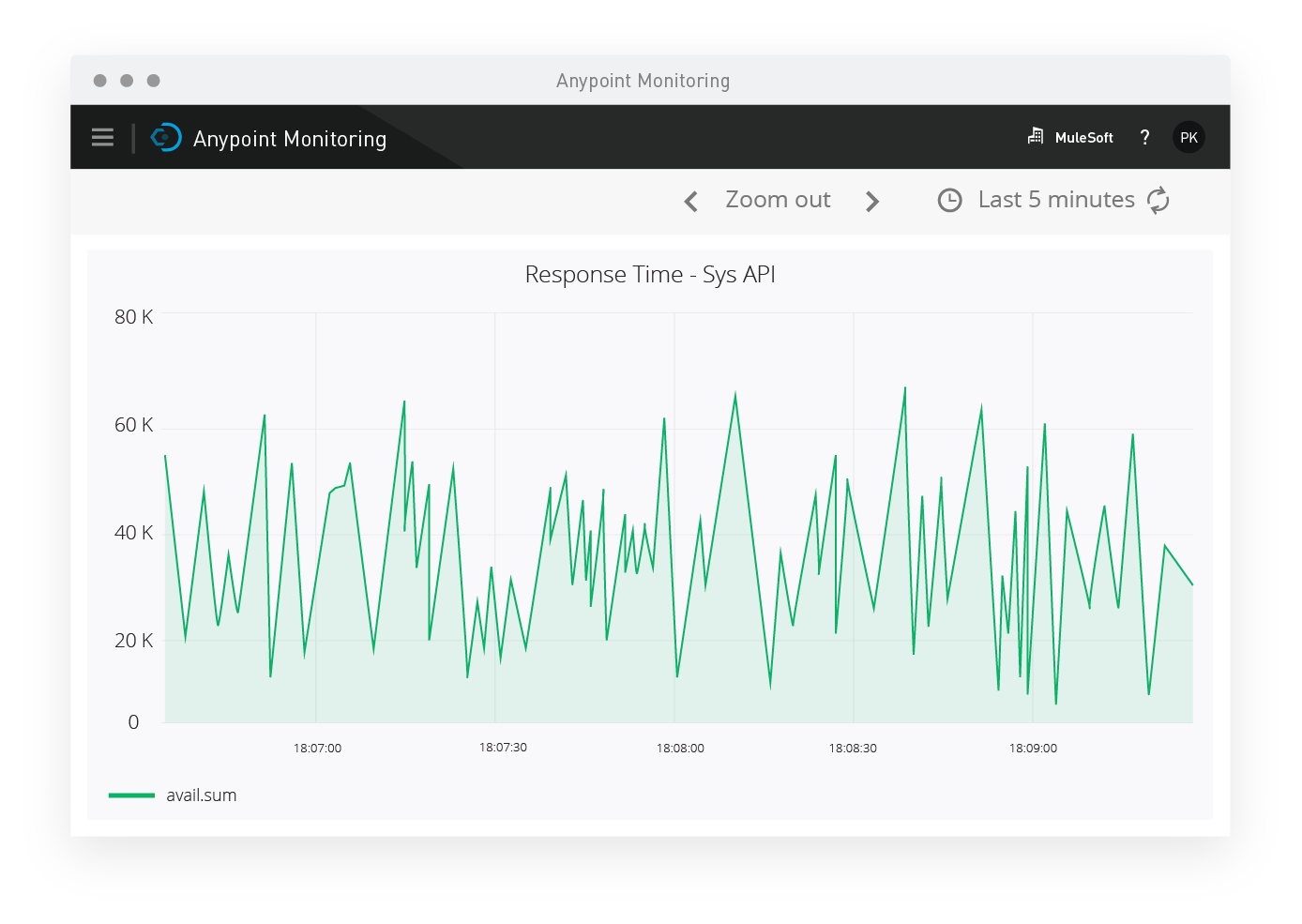Screen dimensions: 1302x924
Task: Refresh the dashboard with the refresh icon
Action: (1158, 200)
